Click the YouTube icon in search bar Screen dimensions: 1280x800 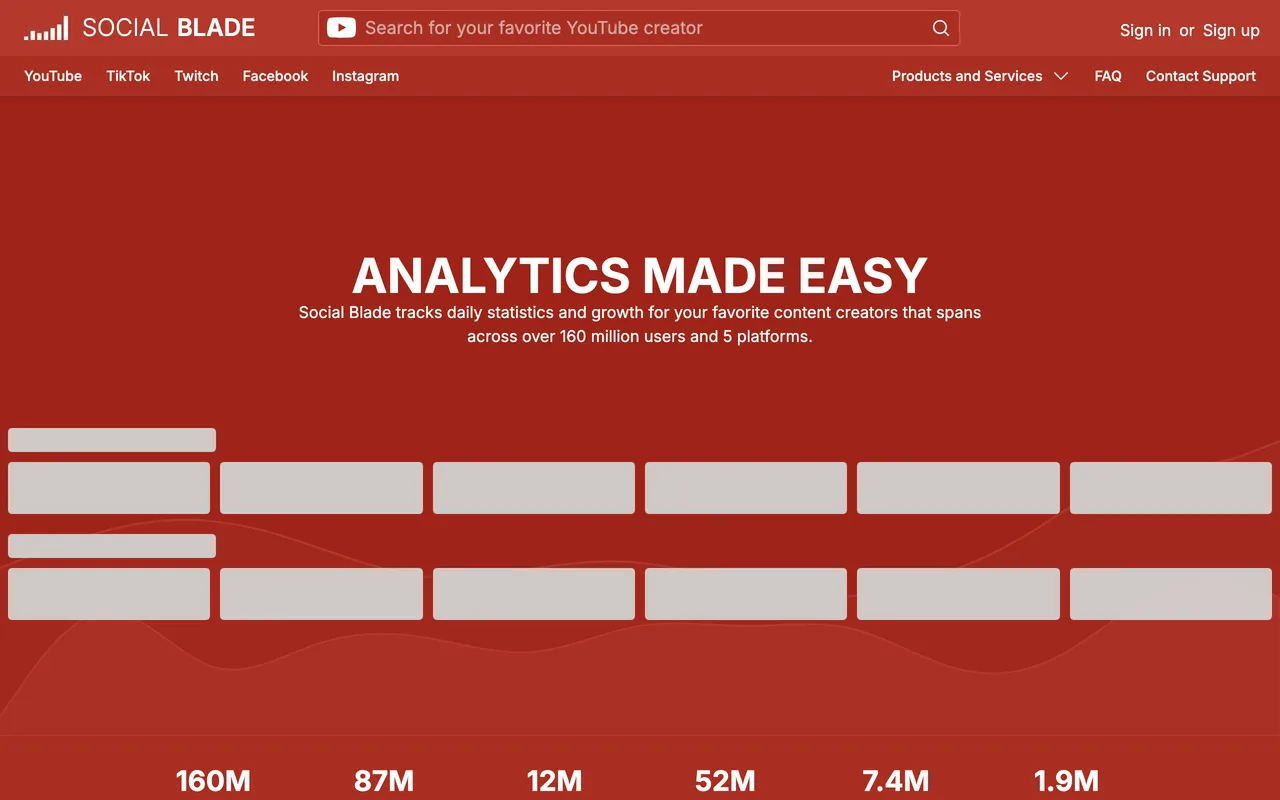(x=341, y=28)
